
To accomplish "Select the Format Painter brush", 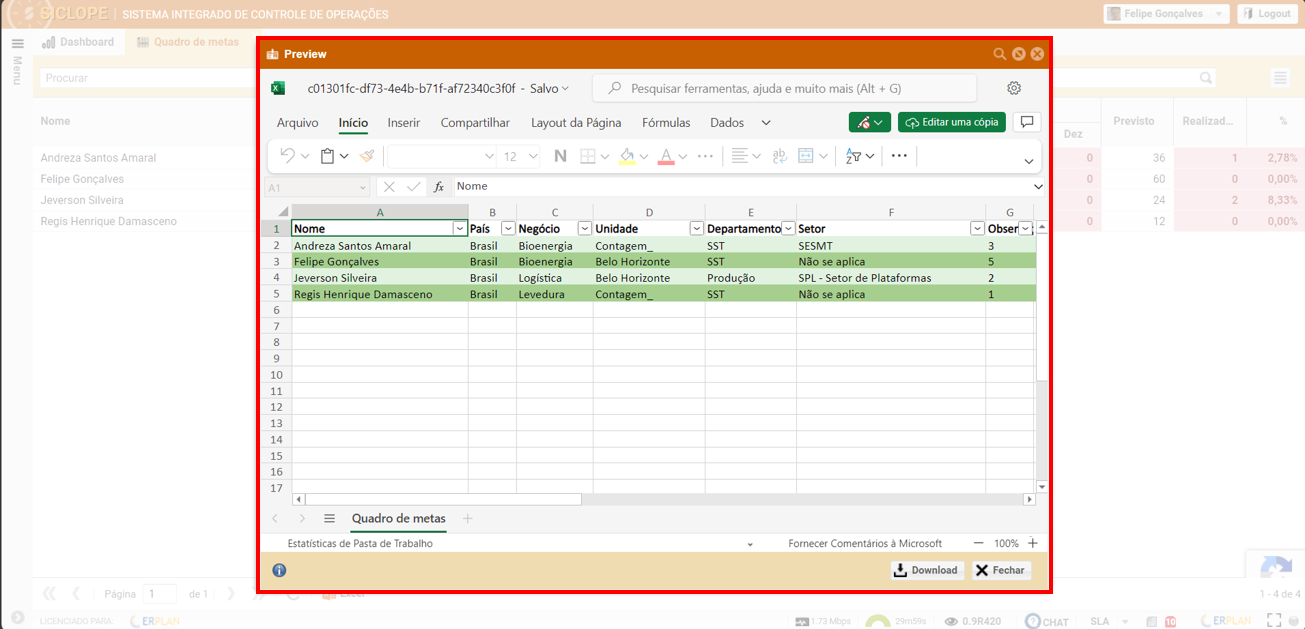I will [367, 156].
